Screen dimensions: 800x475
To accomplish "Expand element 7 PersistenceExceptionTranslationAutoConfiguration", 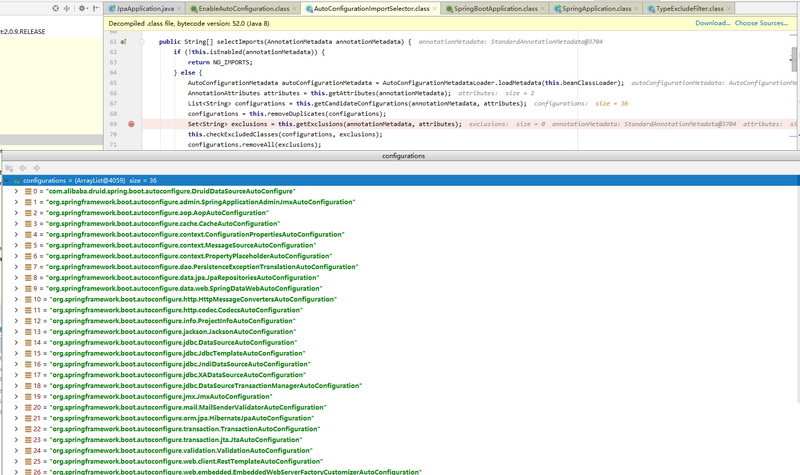I will tap(16, 267).
